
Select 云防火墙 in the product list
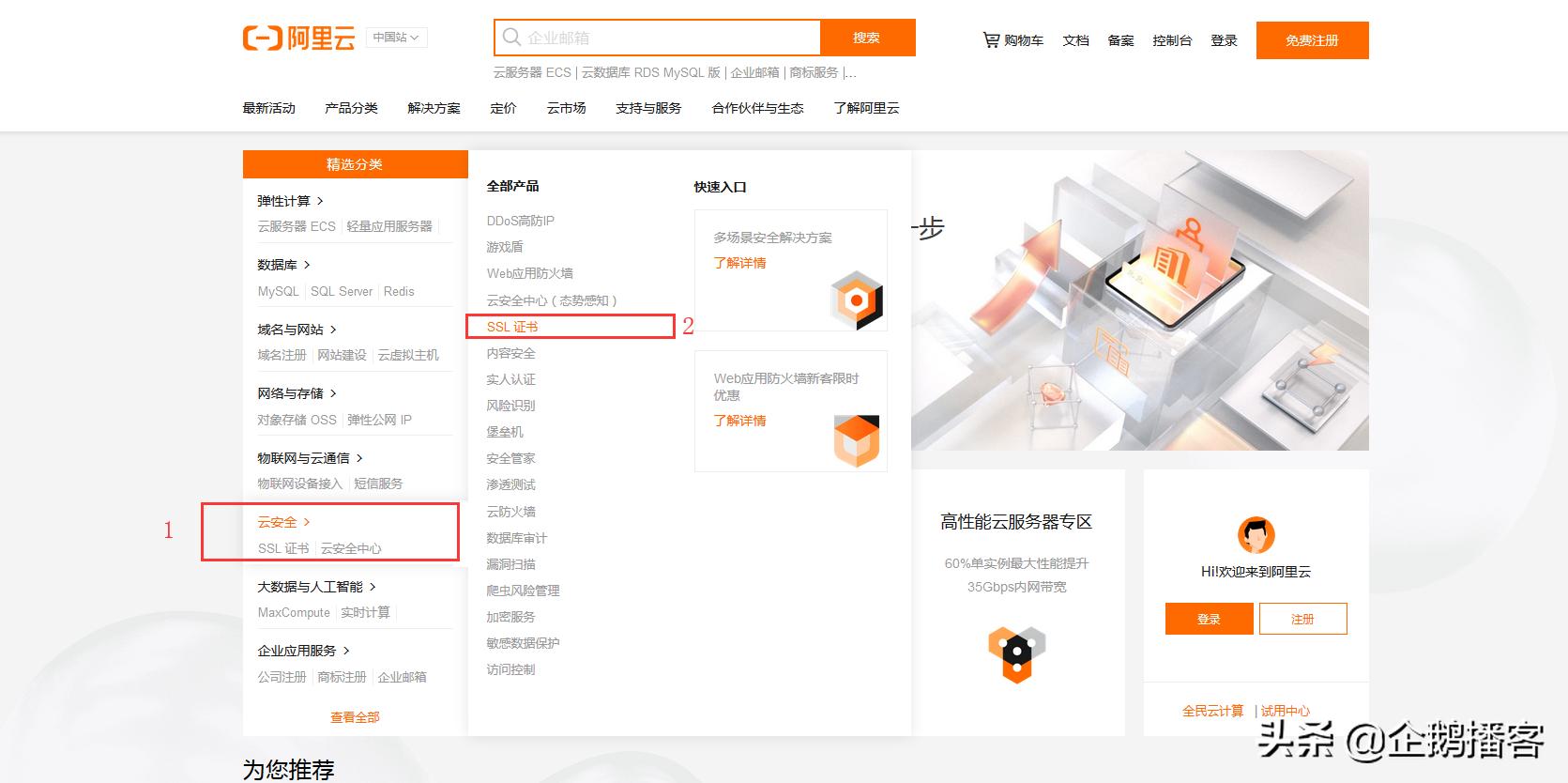coord(510,512)
